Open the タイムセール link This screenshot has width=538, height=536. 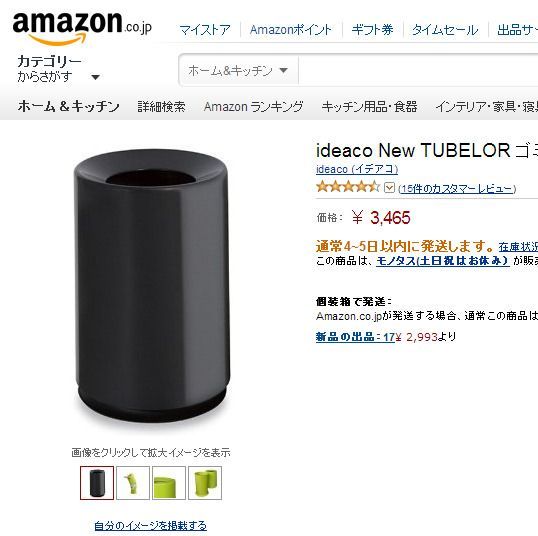tap(445, 30)
